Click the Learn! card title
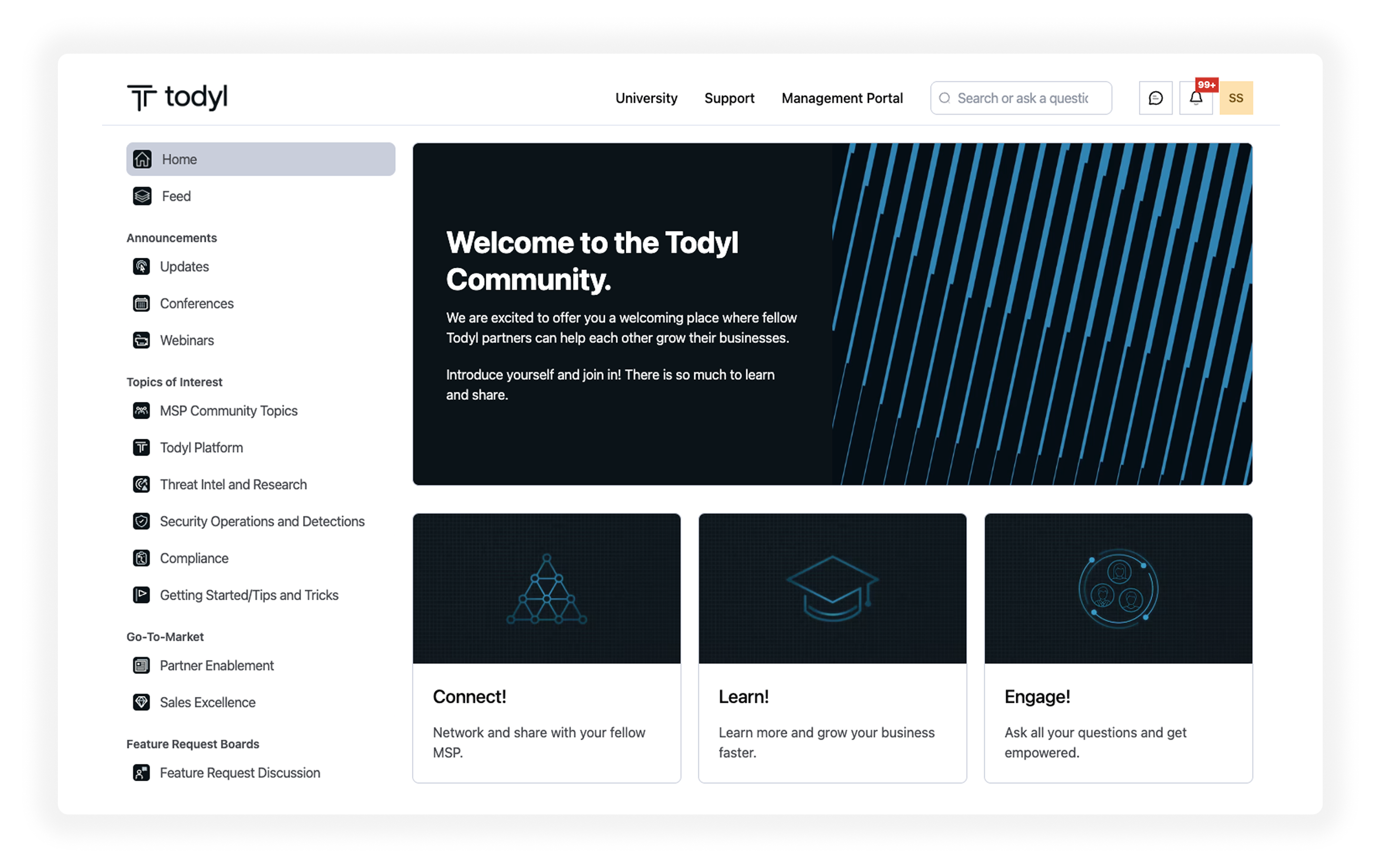This screenshot has height=868, width=1380. [744, 697]
